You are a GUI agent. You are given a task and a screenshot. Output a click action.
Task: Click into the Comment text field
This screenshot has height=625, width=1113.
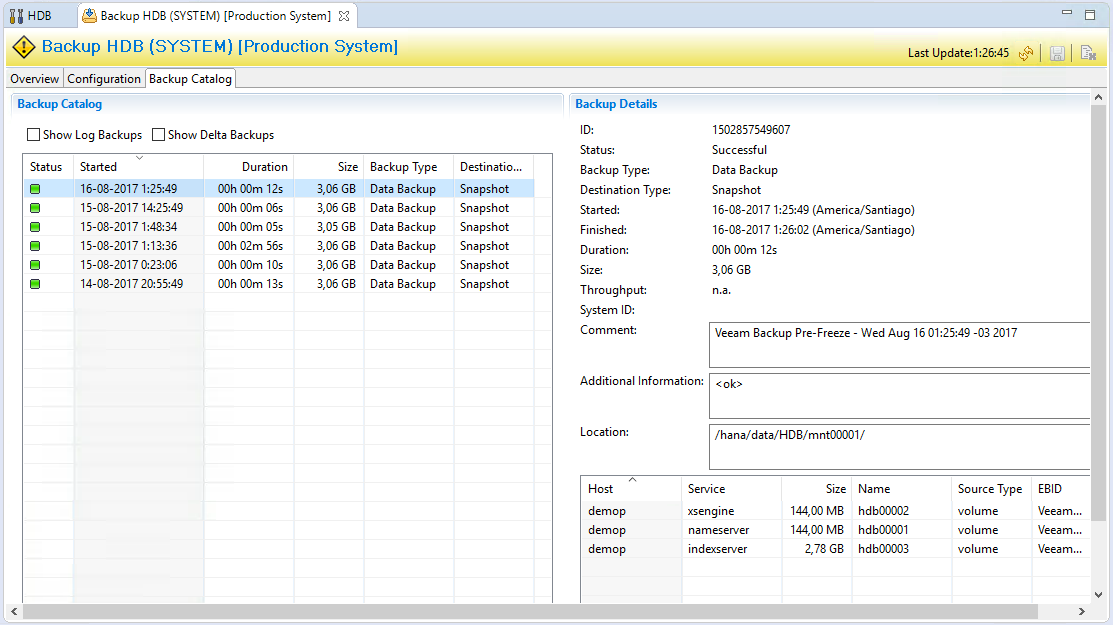(x=899, y=345)
